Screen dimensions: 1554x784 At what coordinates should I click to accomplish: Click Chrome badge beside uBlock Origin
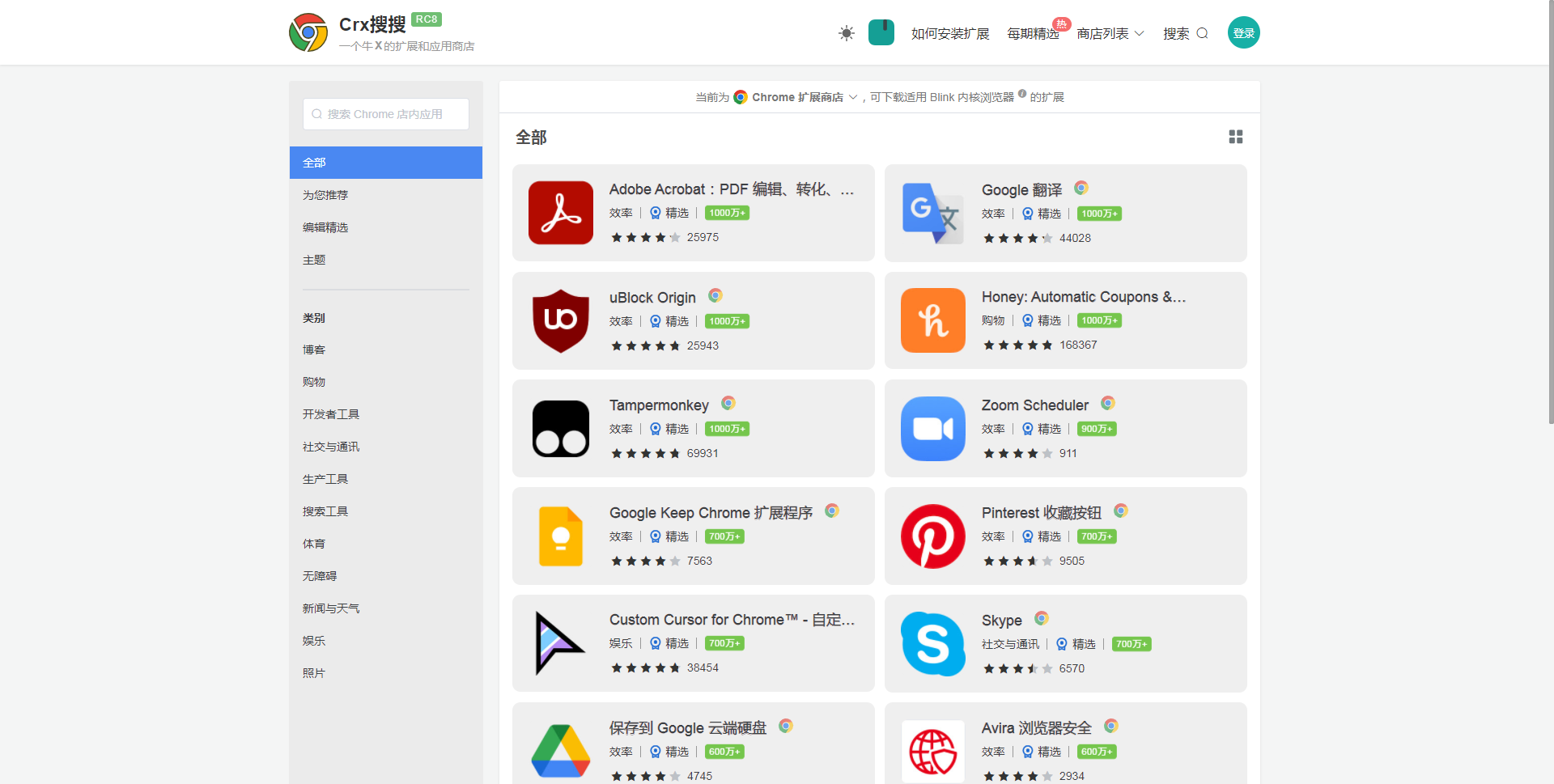point(715,295)
